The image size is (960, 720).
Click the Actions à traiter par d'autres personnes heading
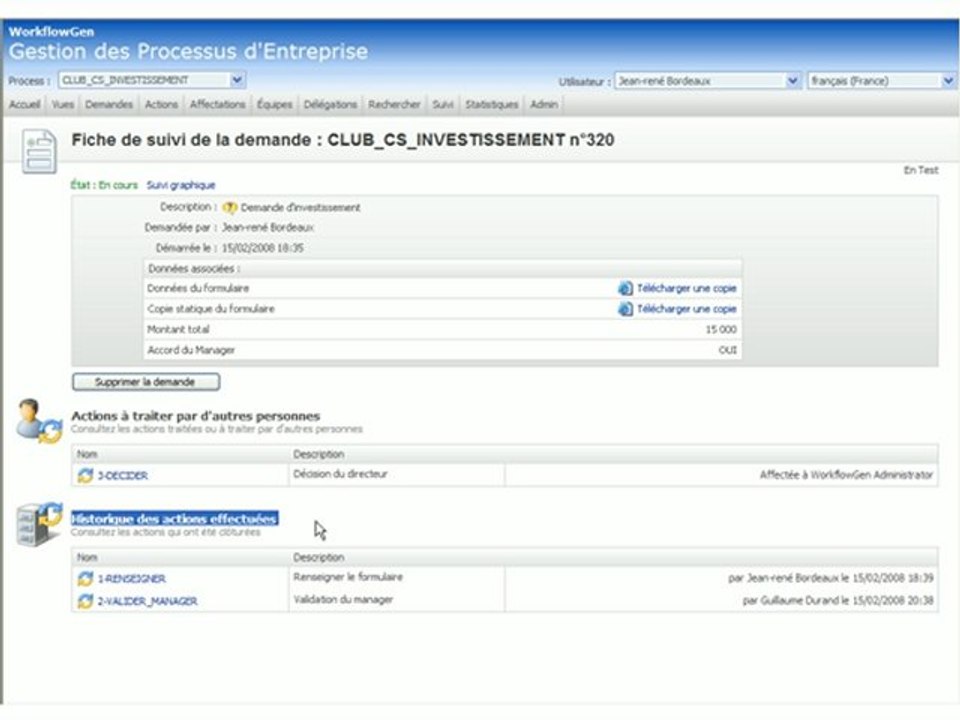195,416
